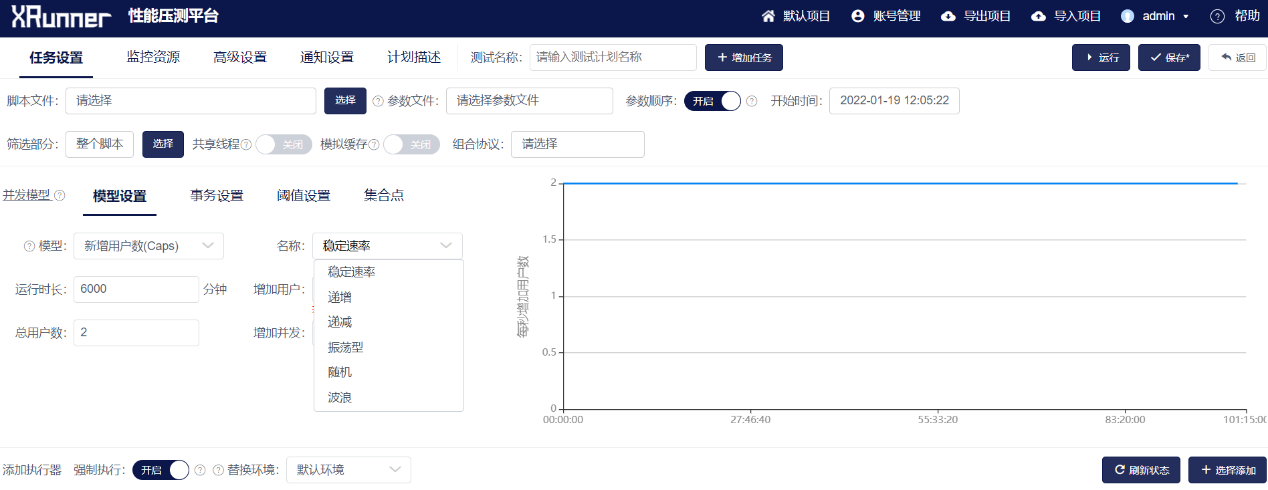Click help icon beside 参数文件 label

coord(378,101)
